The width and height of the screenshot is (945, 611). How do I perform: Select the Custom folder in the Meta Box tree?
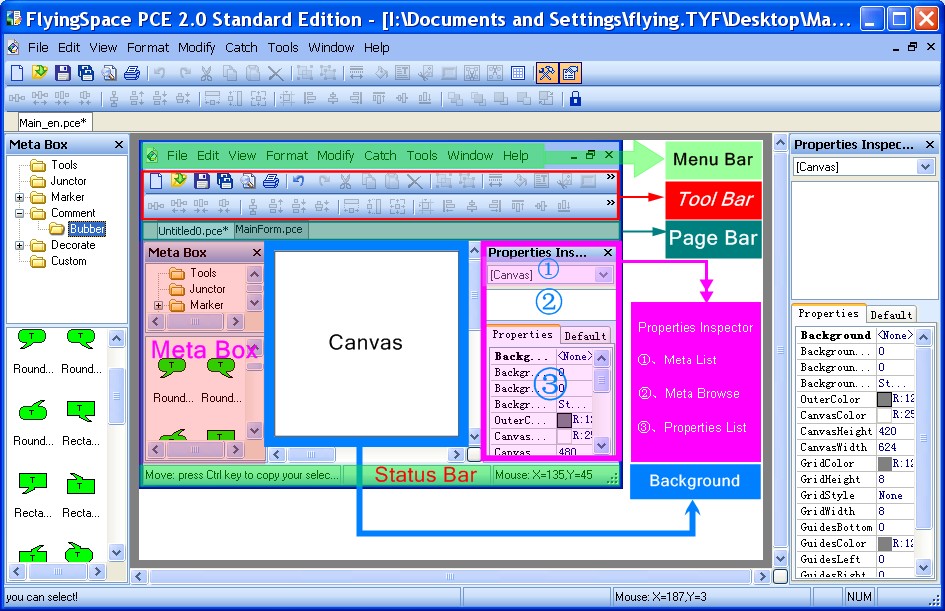(68, 261)
